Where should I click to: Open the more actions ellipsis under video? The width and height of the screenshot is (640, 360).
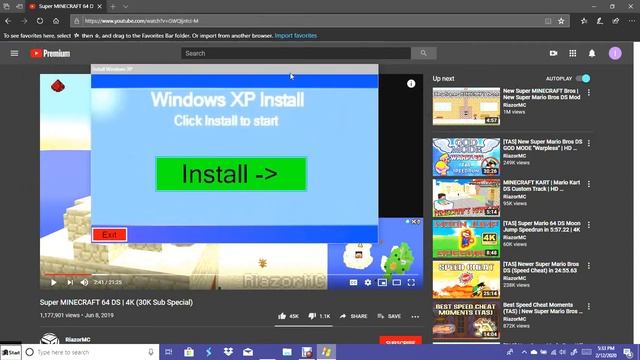[415, 316]
